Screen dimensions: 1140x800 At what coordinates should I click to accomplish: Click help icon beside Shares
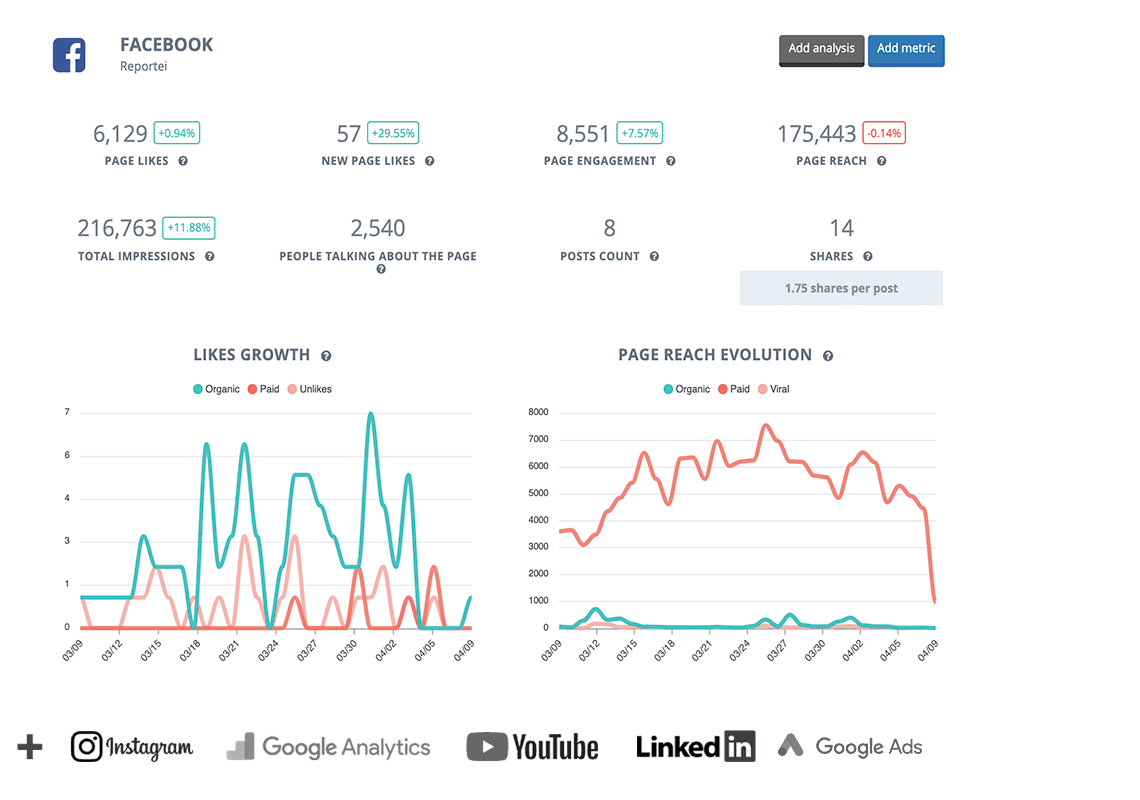(x=867, y=257)
